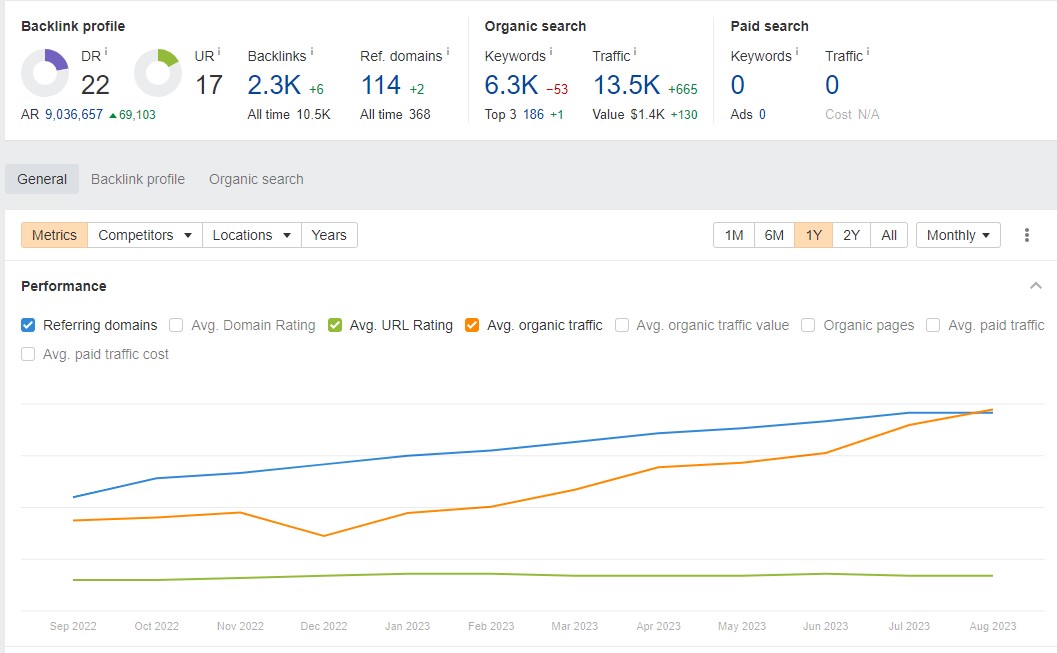Open the Backlinks info tooltip icon
The height and width of the screenshot is (653, 1057).
311,51
